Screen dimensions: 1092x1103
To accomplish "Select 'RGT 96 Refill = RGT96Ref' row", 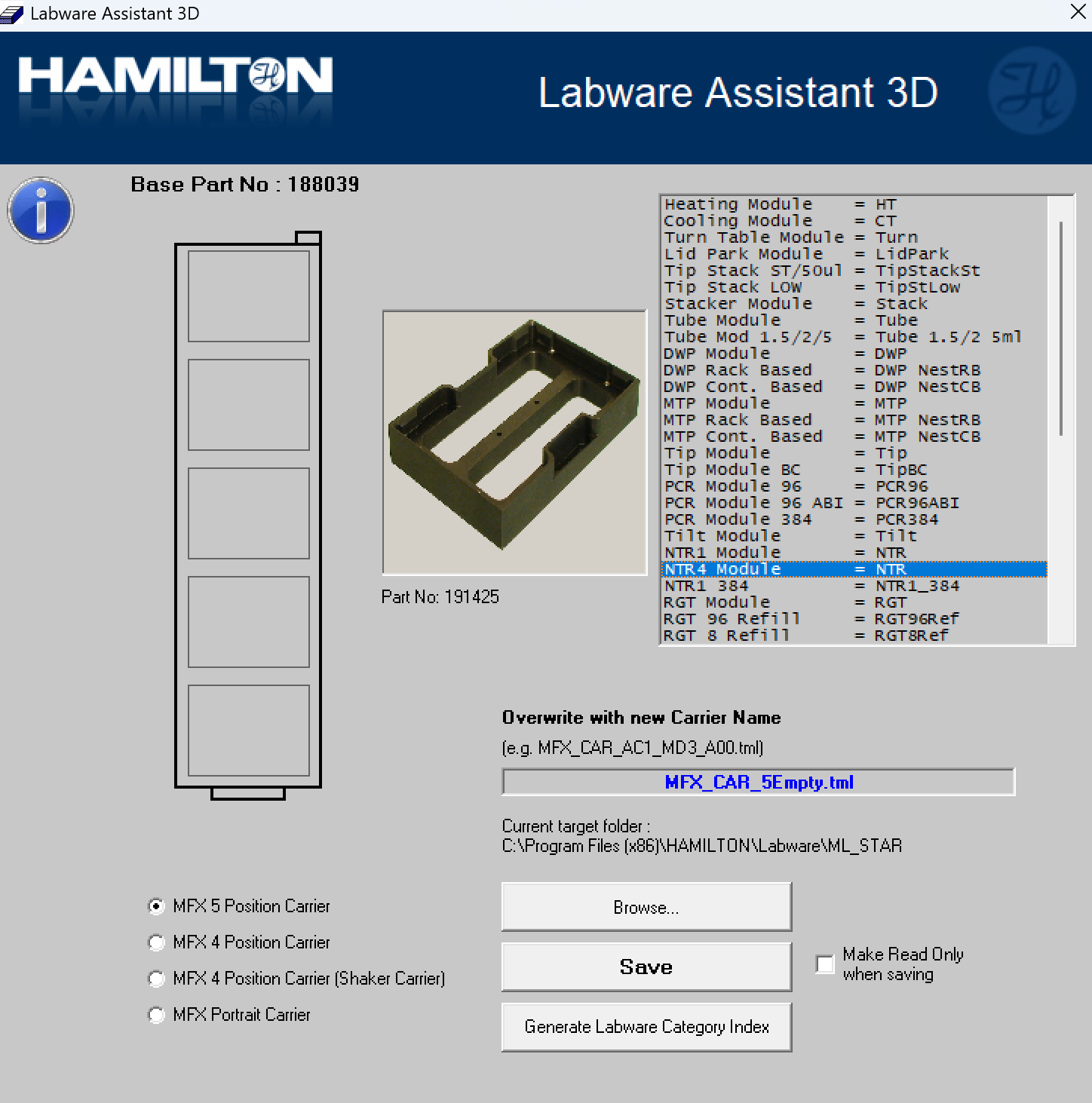I will pyautogui.click(x=854, y=619).
